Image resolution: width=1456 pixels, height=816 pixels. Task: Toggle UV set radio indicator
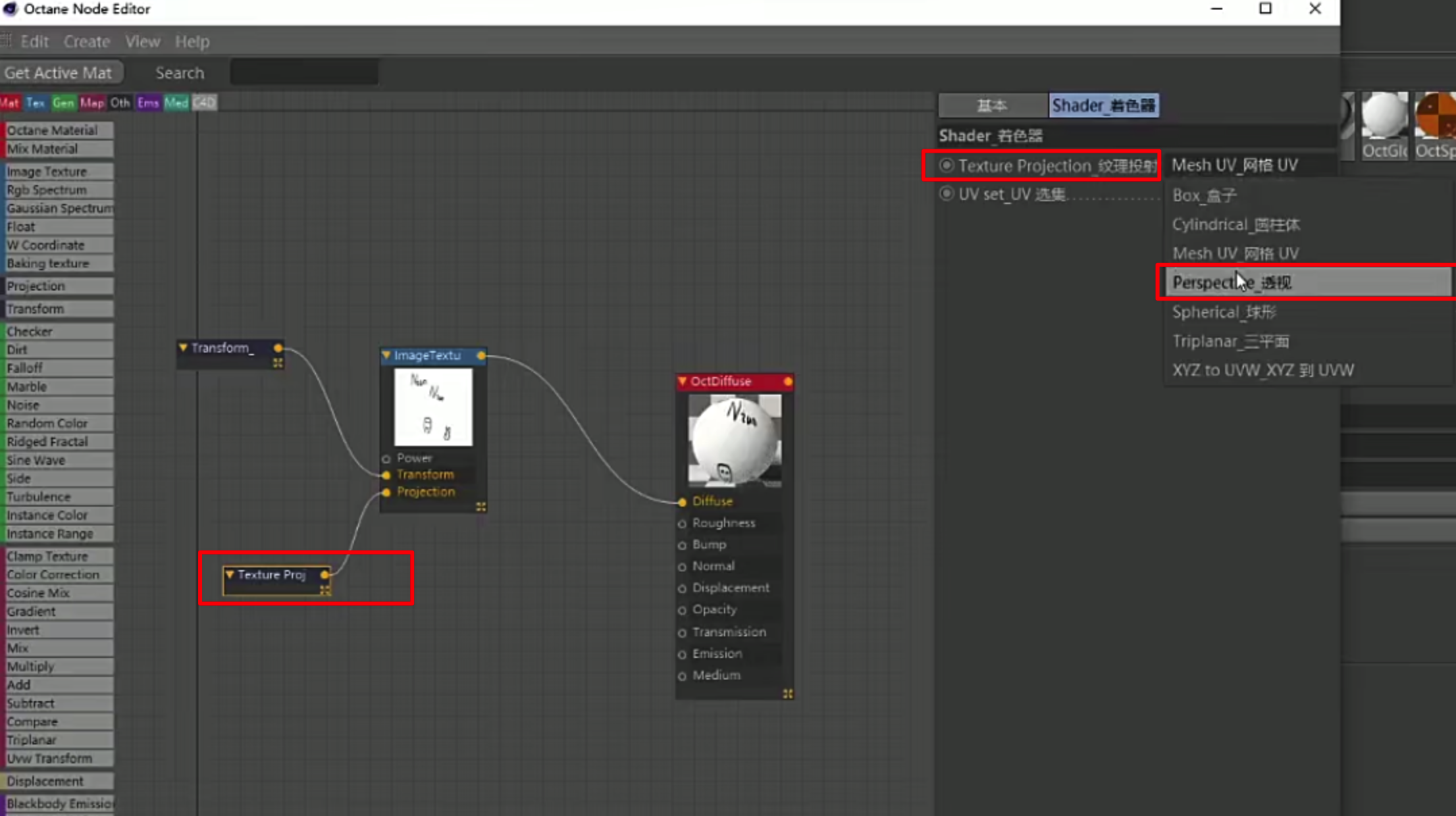tap(946, 195)
